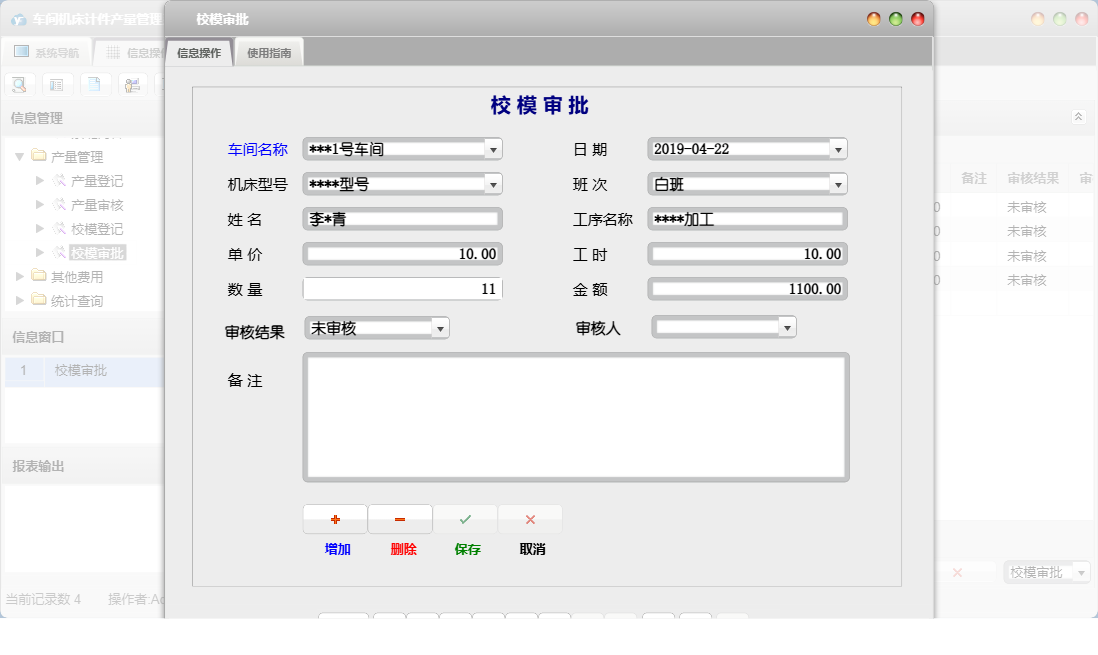Click the plus icon above 增加
The height and width of the screenshot is (655, 1098).
point(335,519)
